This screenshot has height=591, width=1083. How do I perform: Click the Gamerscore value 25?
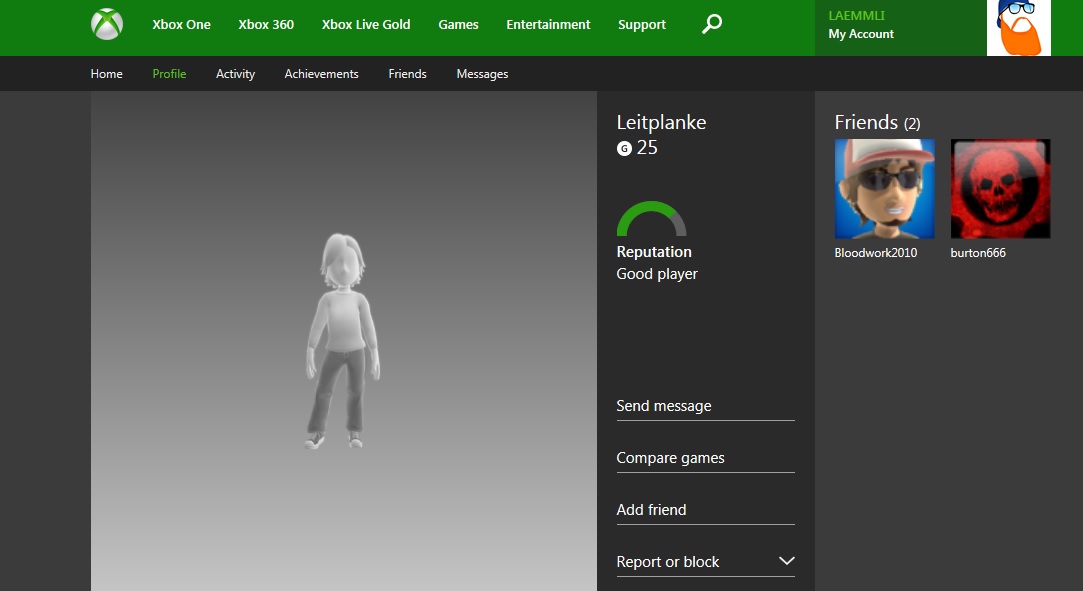point(647,148)
